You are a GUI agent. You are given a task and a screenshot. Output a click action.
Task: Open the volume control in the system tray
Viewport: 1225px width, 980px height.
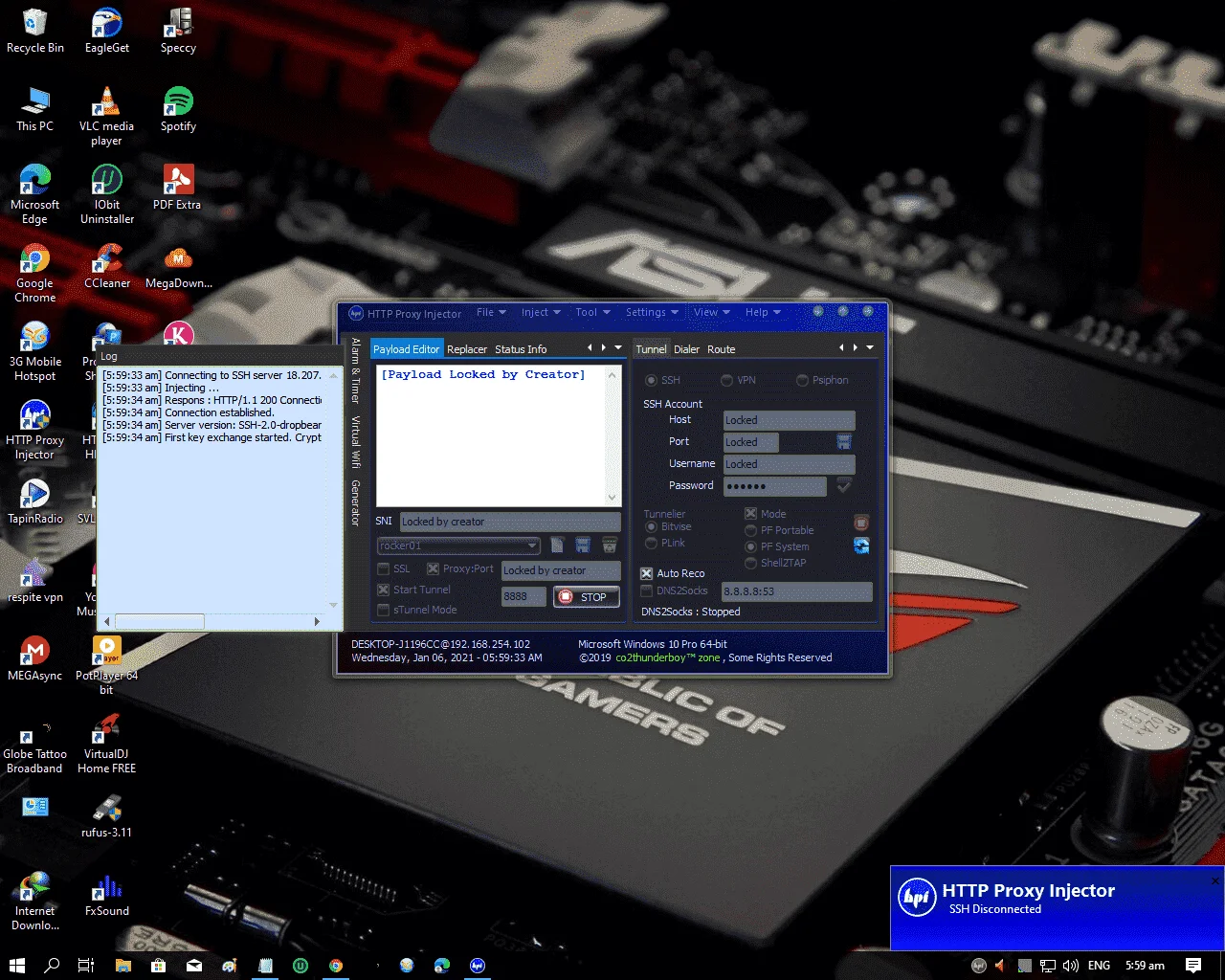(x=1071, y=965)
